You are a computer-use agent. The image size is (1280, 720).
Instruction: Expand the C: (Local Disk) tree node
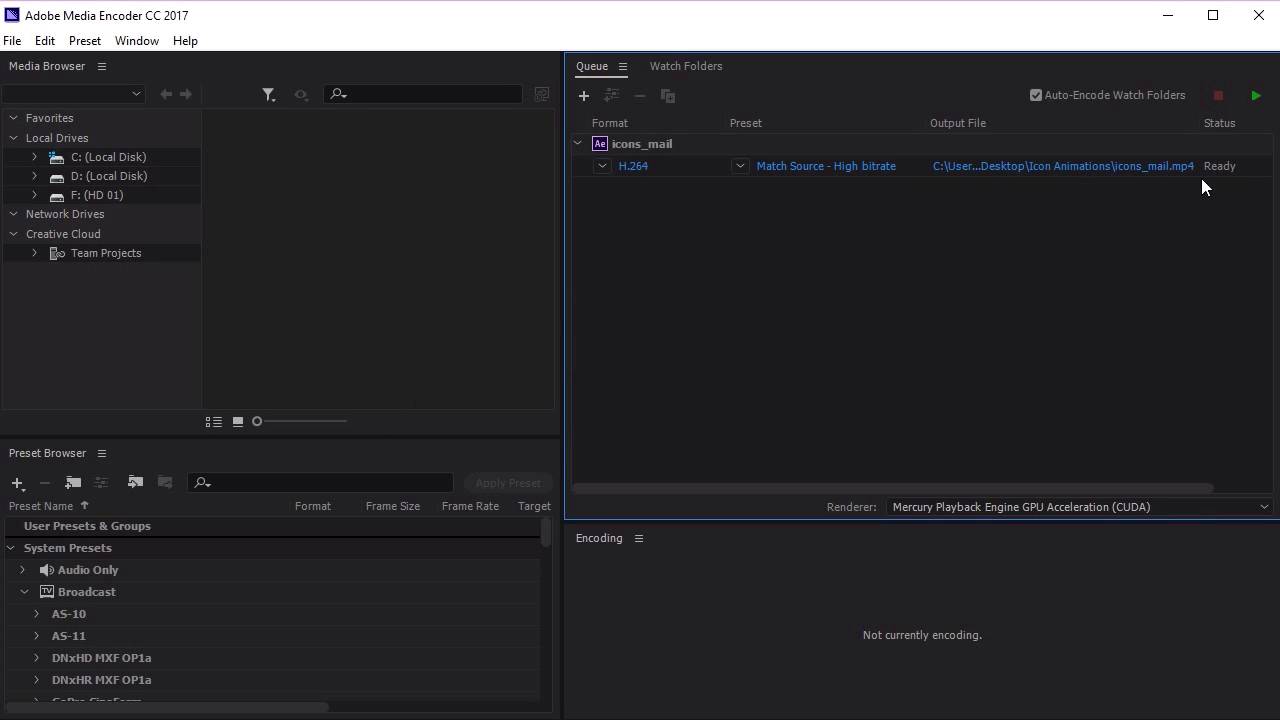[35, 157]
